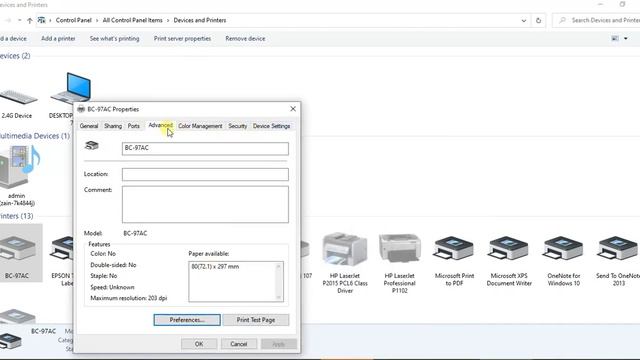This screenshot has height=360, width=640.
Task: Open the view options dropdown arrow
Action: [x=626, y=38]
